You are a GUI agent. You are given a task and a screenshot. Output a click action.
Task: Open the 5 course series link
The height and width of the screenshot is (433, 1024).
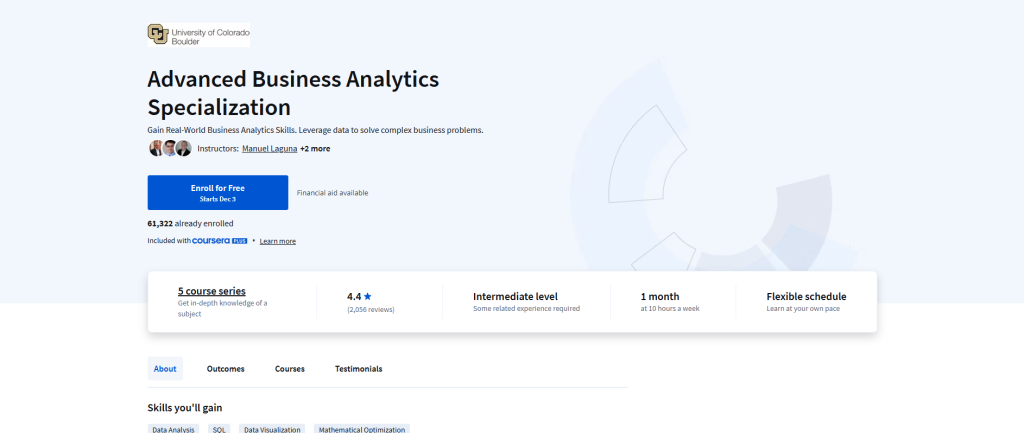pyautogui.click(x=212, y=291)
